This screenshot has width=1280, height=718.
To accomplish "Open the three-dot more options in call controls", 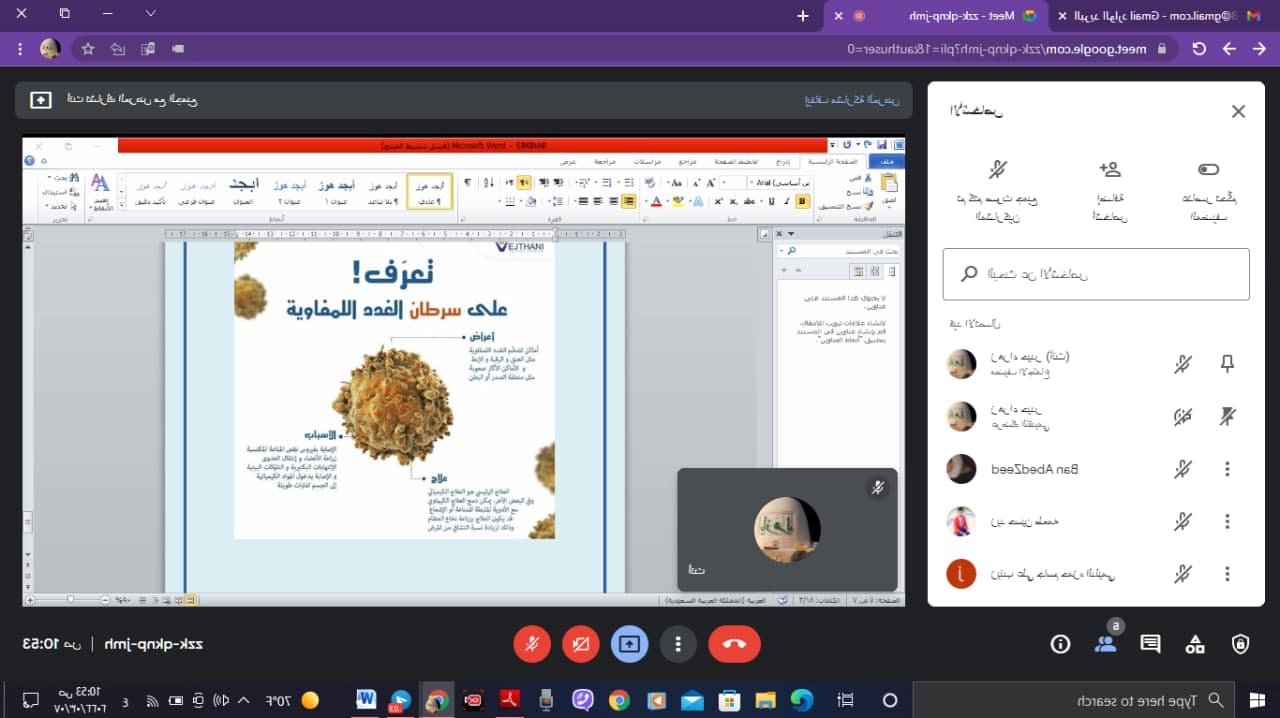I will coord(678,644).
